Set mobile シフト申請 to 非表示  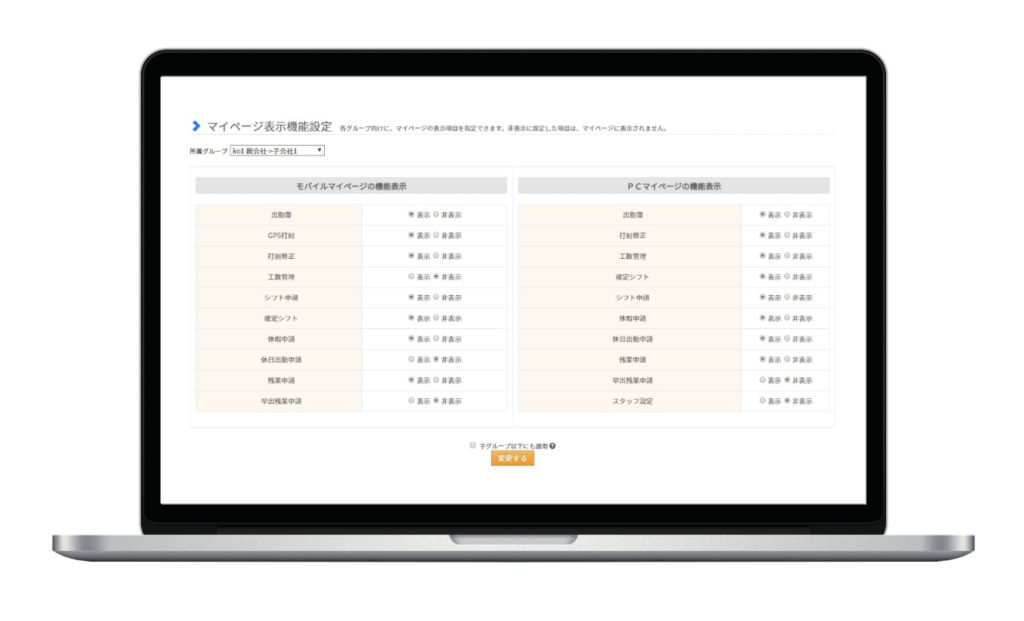coord(436,297)
